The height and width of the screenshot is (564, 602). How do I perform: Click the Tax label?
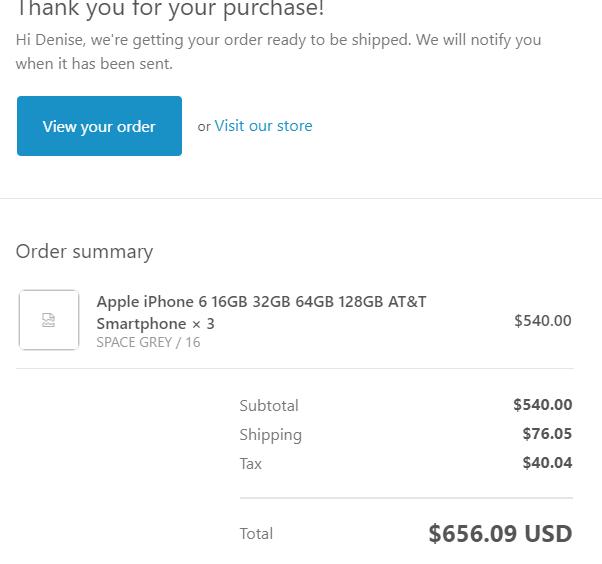251,463
